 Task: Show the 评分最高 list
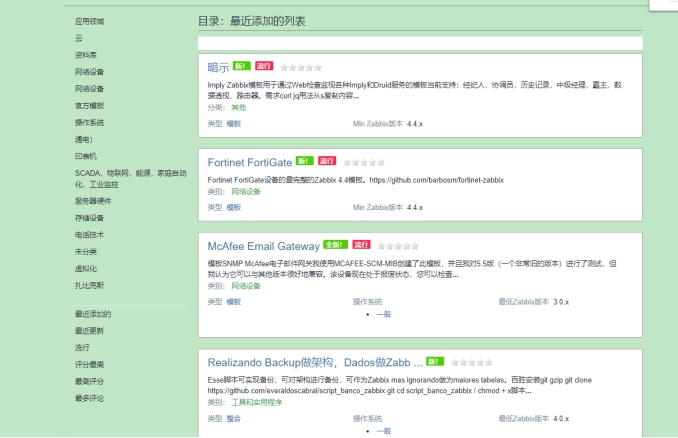tap(90, 364)
